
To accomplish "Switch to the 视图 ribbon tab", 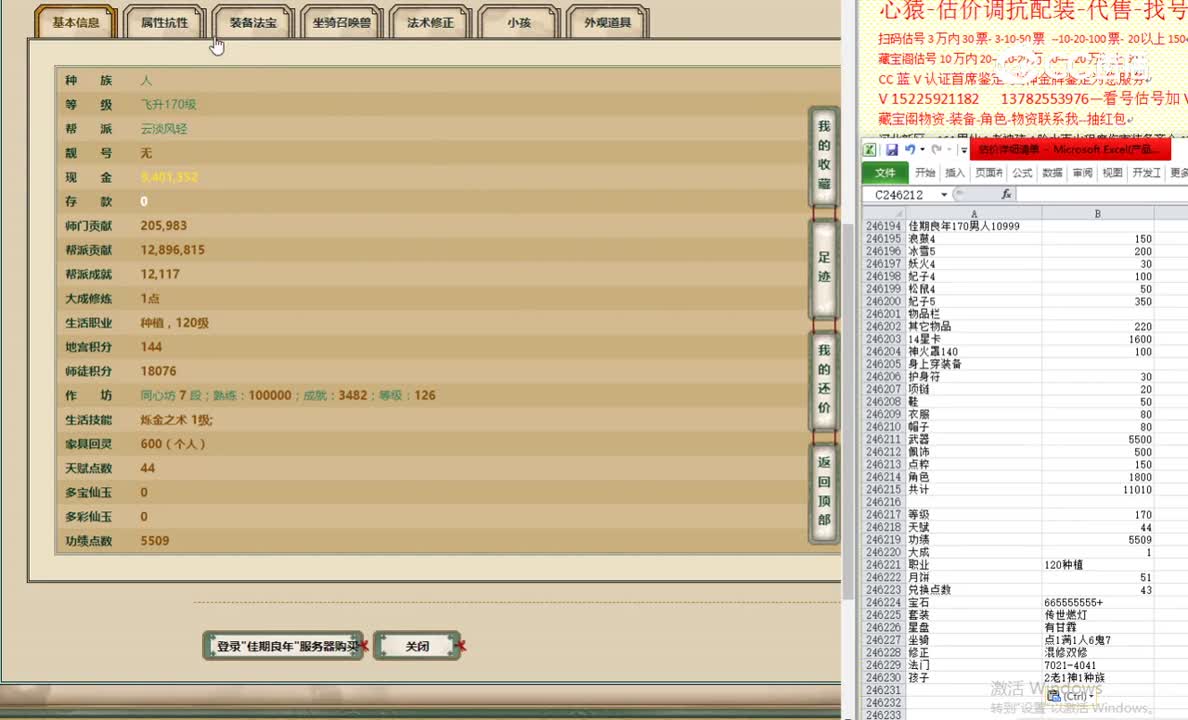I will 1112,173.
